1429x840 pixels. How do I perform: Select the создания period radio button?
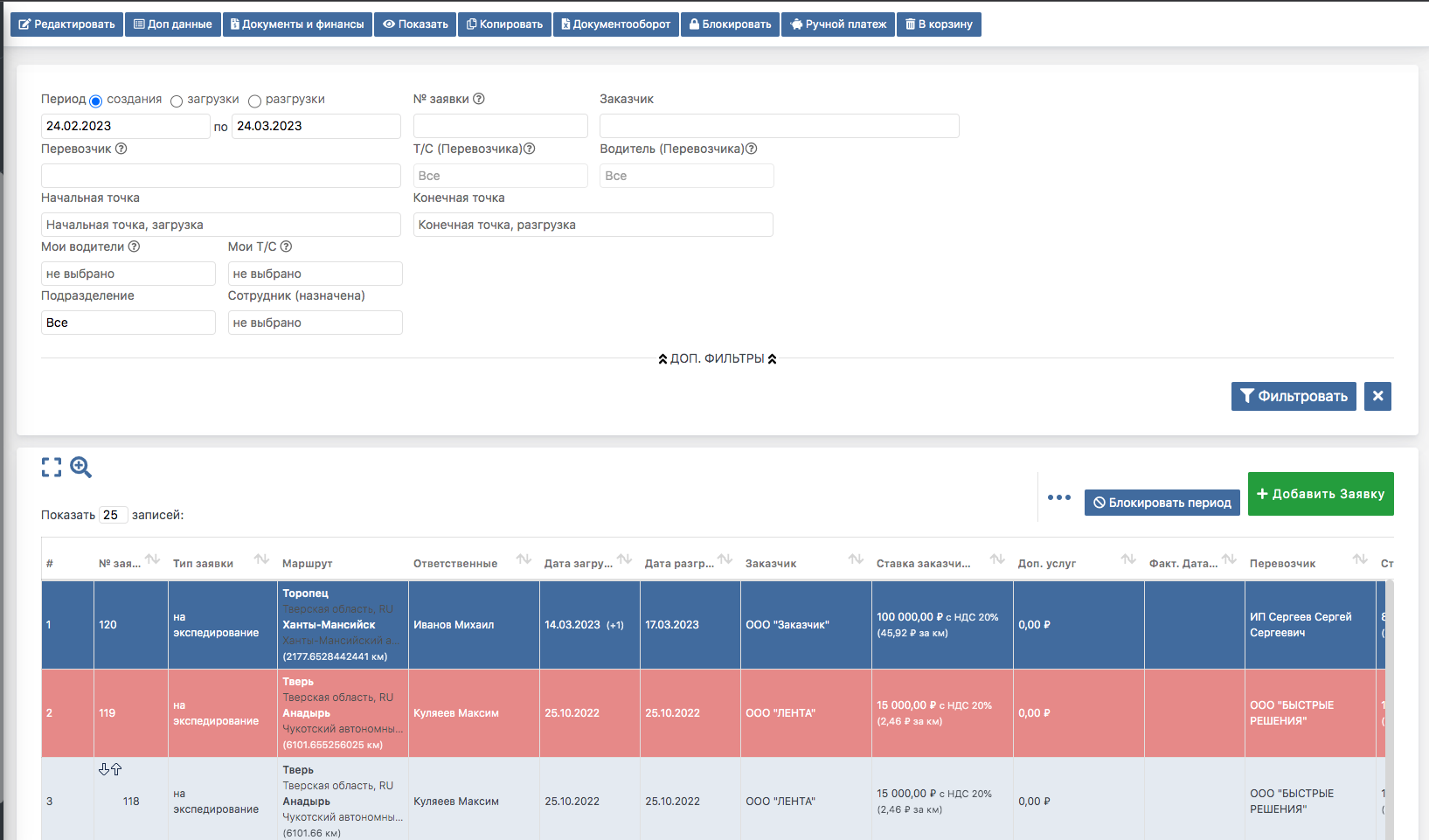coord(96,101)
